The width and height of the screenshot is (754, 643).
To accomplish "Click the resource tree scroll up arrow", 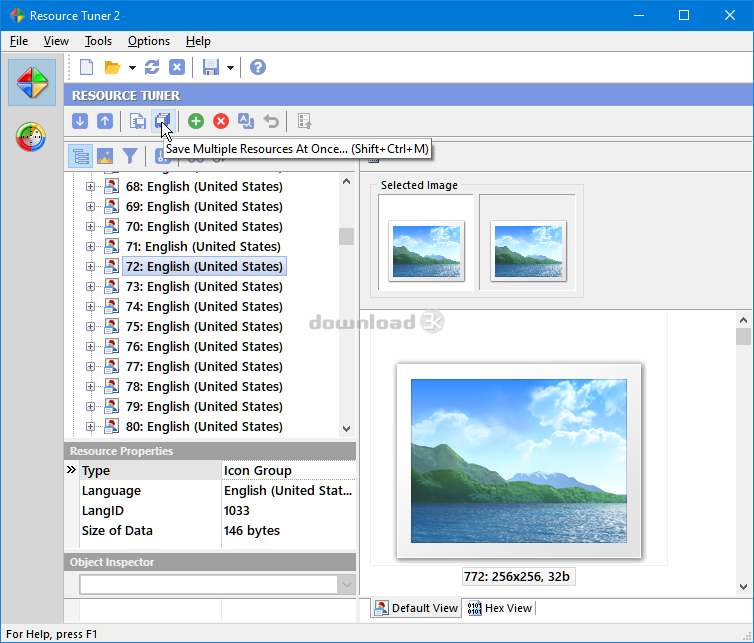I will click(x=346, y=182).
